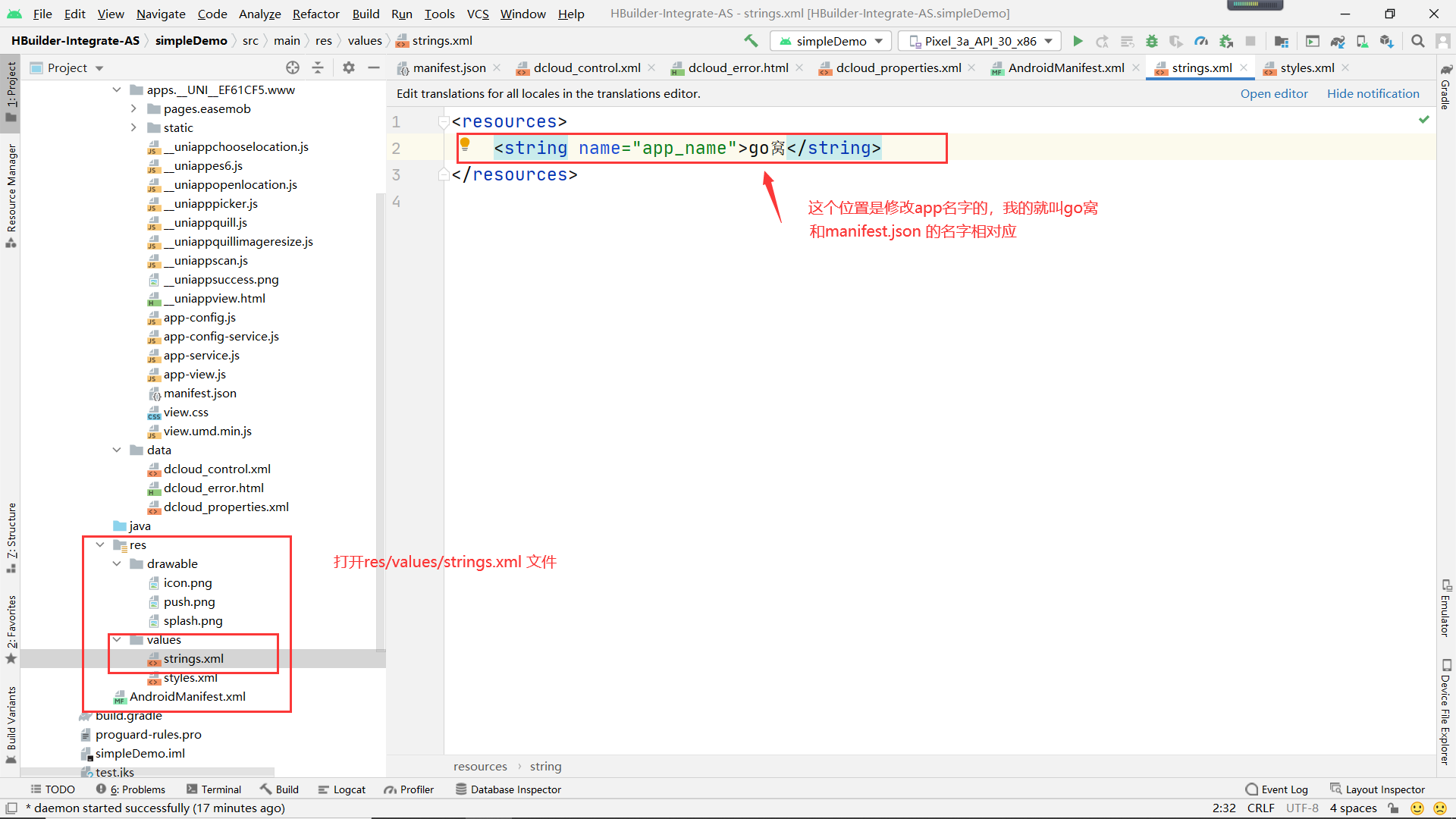Run the app with the green play button
1456x819 pixels.
point(1078,41)
